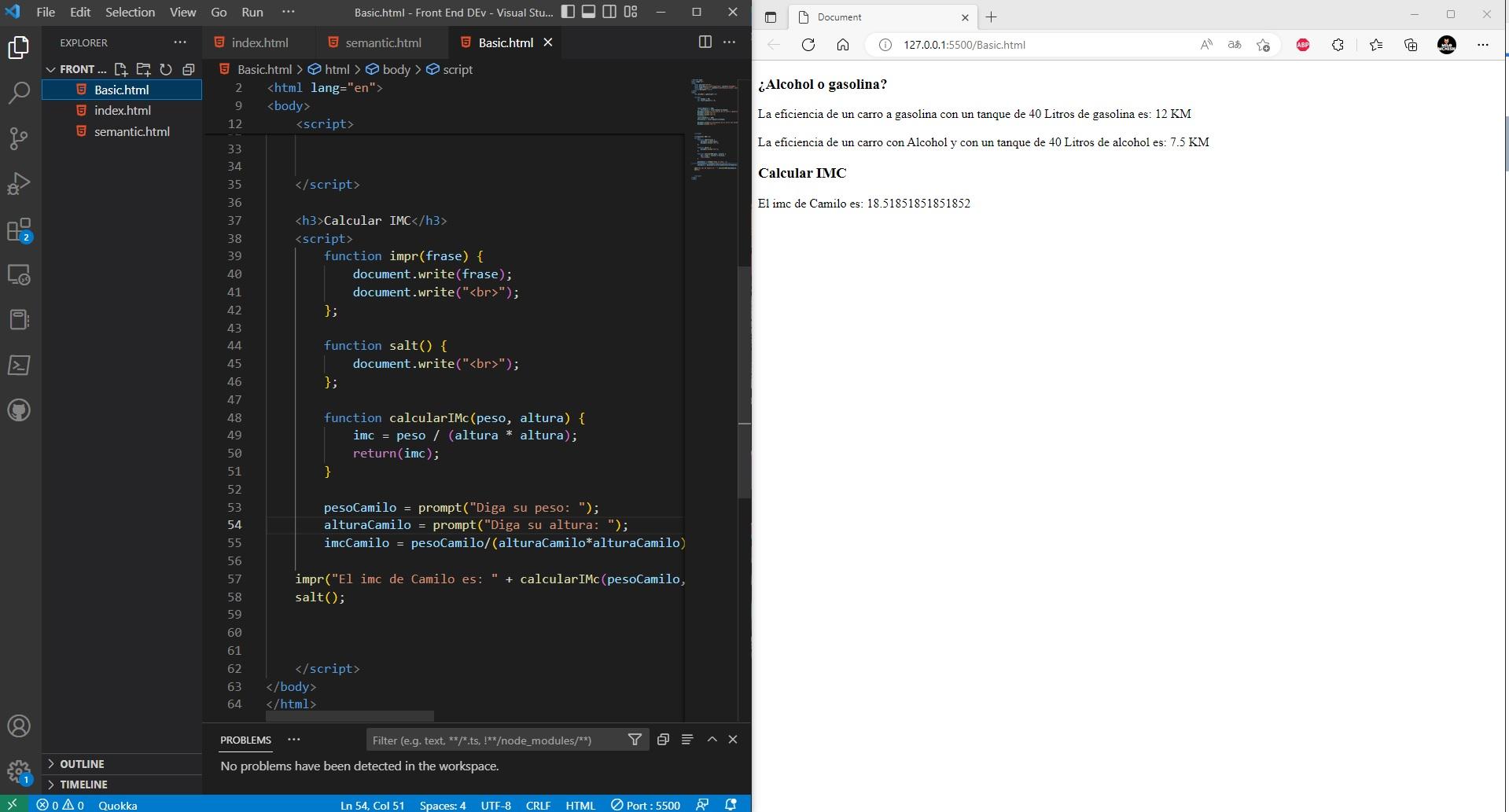This screenshot has width=1509, height=812.
Task: Click Port : 5500 Live Server status
Action: coord(646,805)
